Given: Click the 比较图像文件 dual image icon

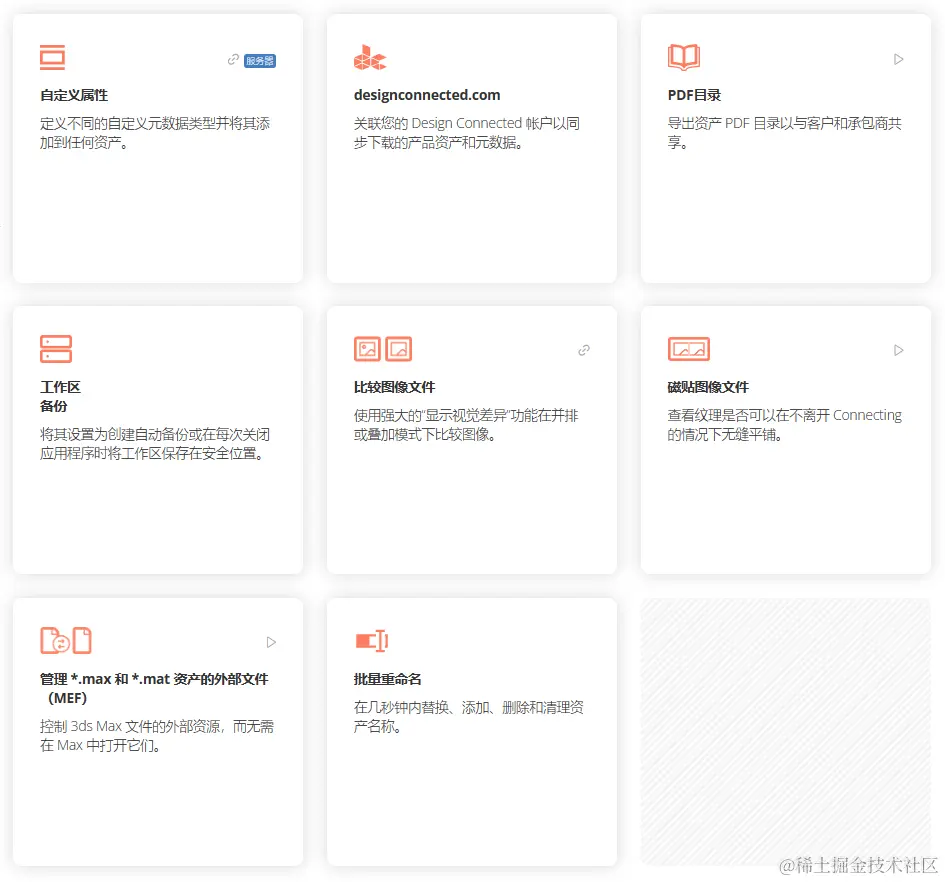Looking at the screenshot, I should 382,348.
